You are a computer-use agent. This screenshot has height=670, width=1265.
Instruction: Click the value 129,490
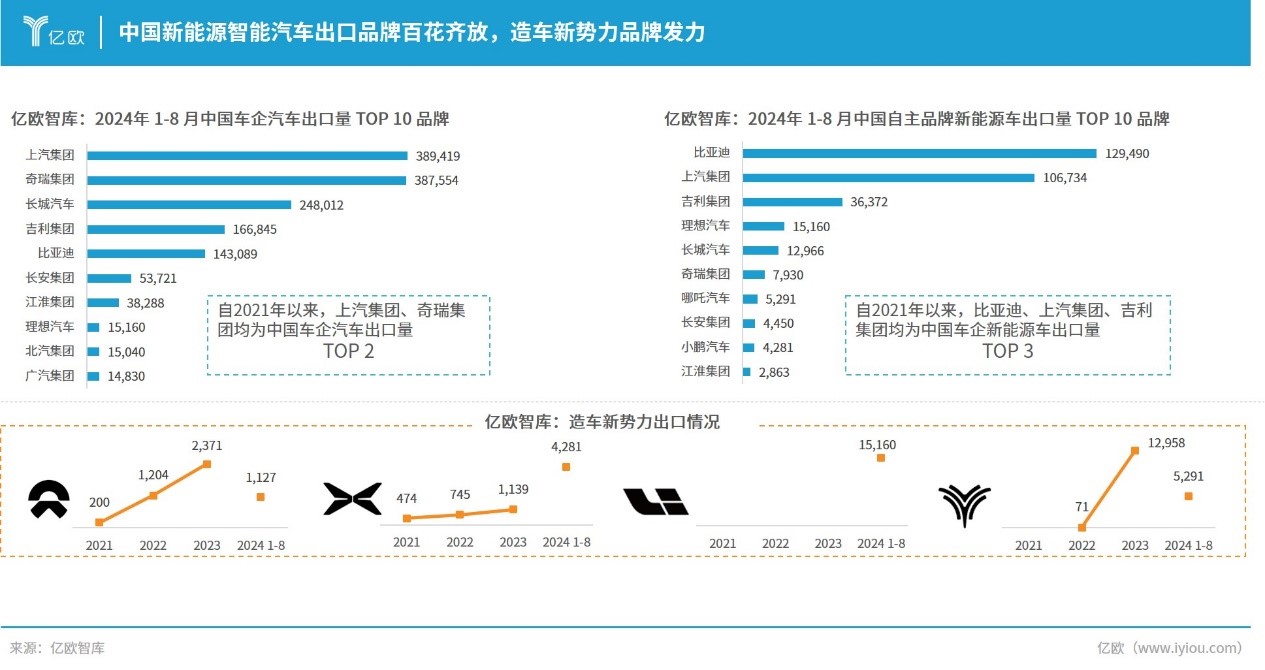click(x=1127, y=153)
